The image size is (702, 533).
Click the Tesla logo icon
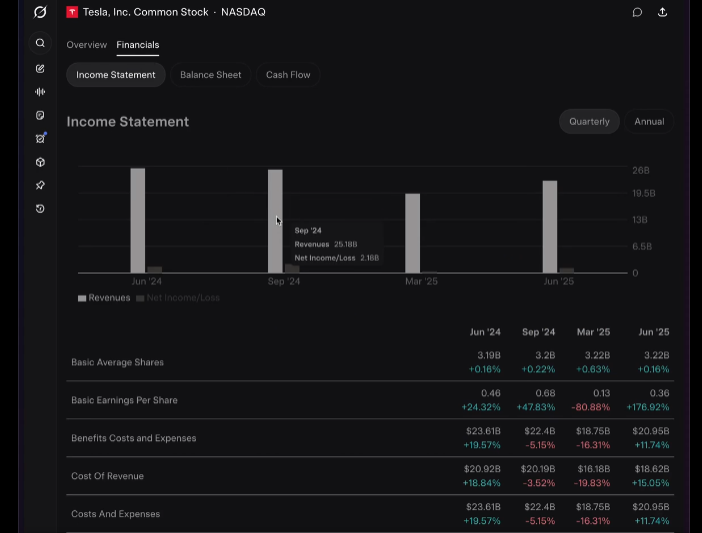tap(72, 12)
